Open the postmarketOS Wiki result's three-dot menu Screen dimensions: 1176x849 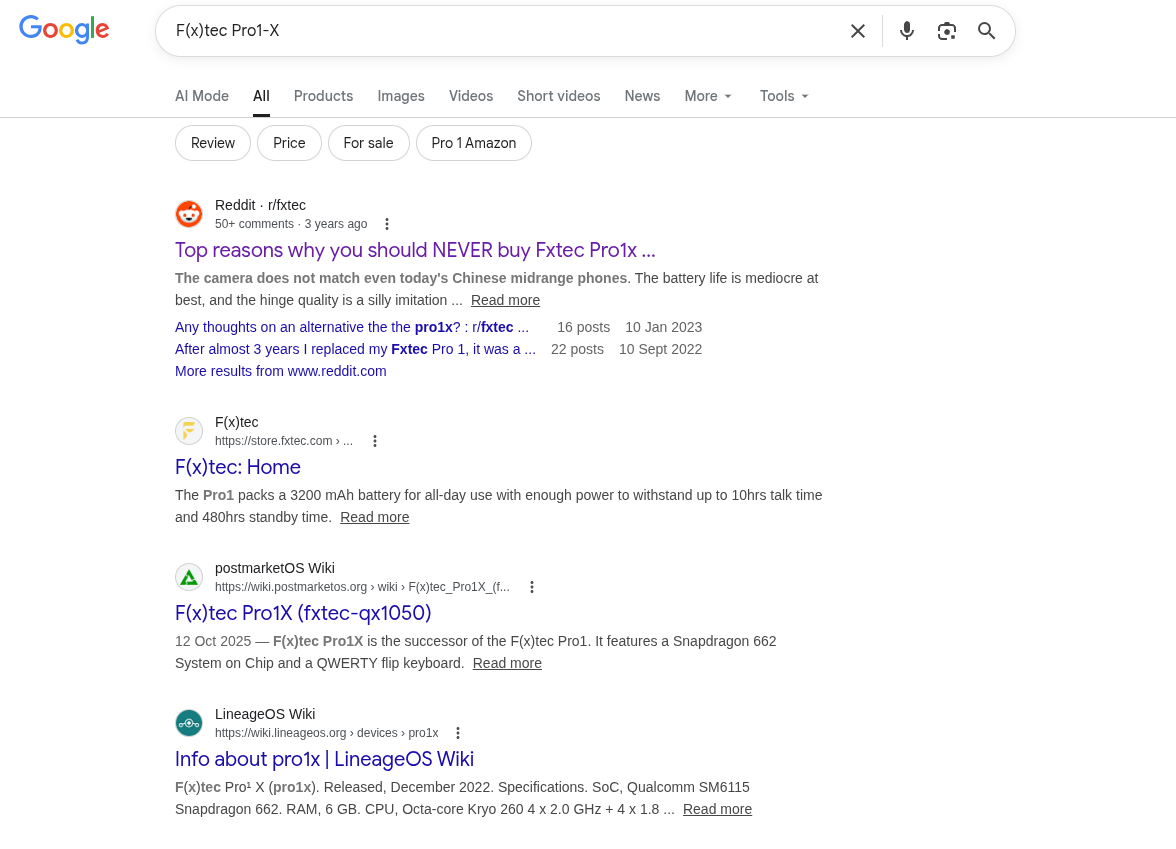coord(532,587)
